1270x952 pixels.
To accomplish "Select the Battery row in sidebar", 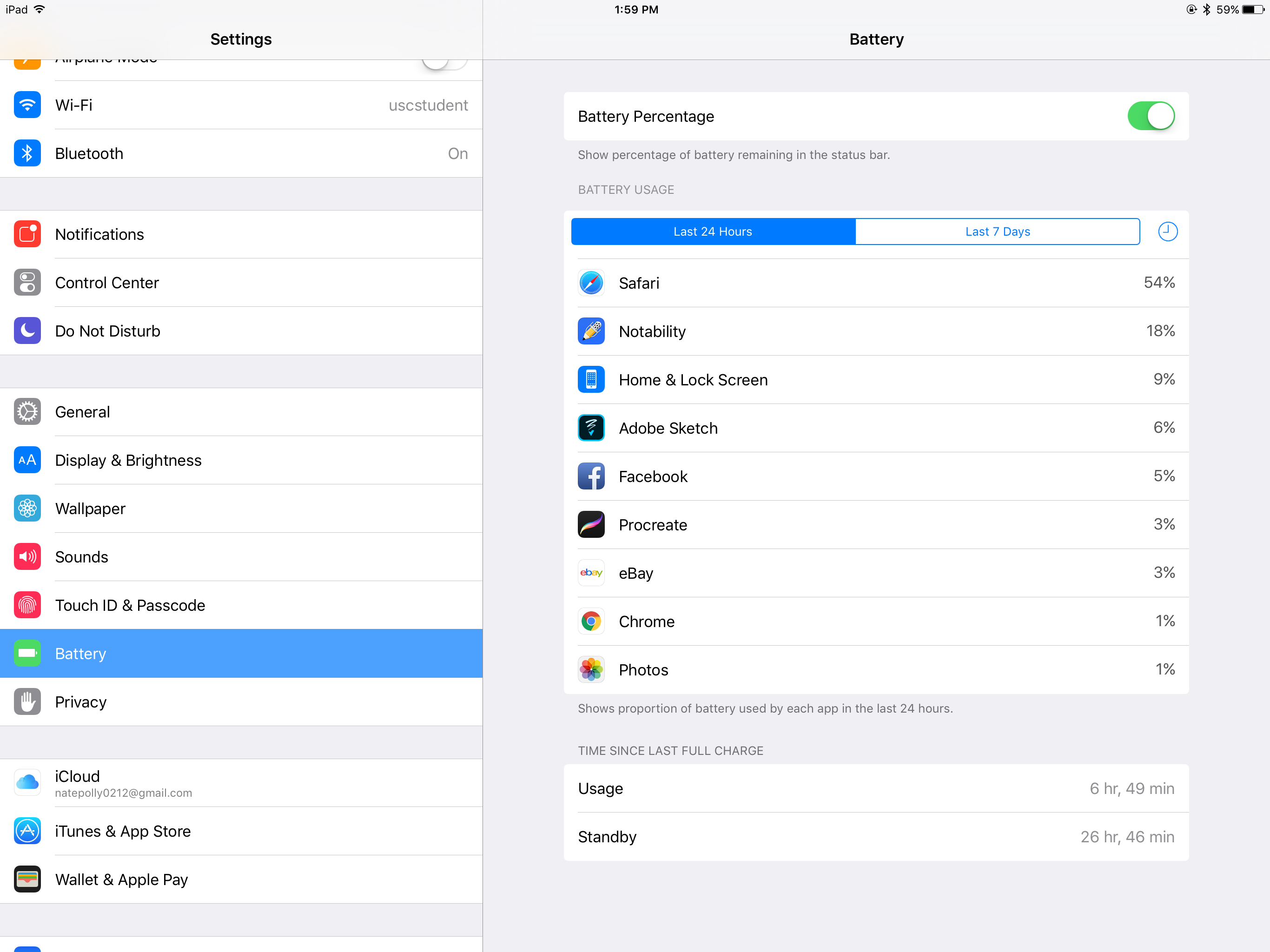I will click(241, 654).
